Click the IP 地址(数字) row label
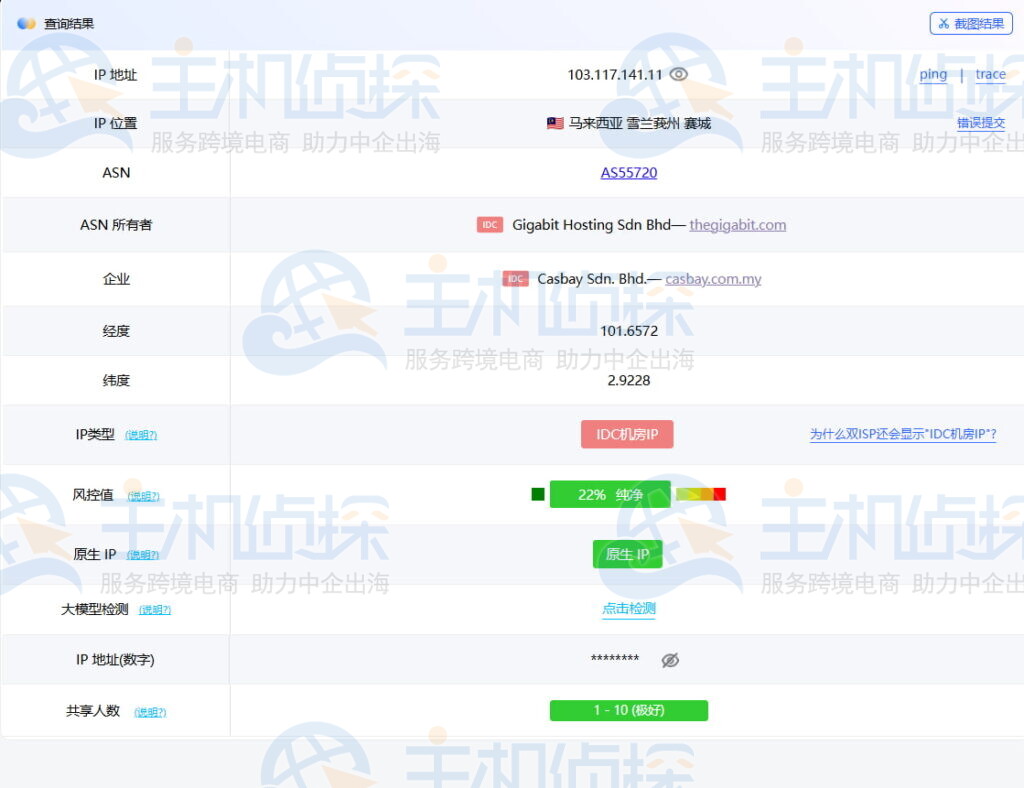The height and width of the screenshot is (788, 1024). [x=115, y=660]
